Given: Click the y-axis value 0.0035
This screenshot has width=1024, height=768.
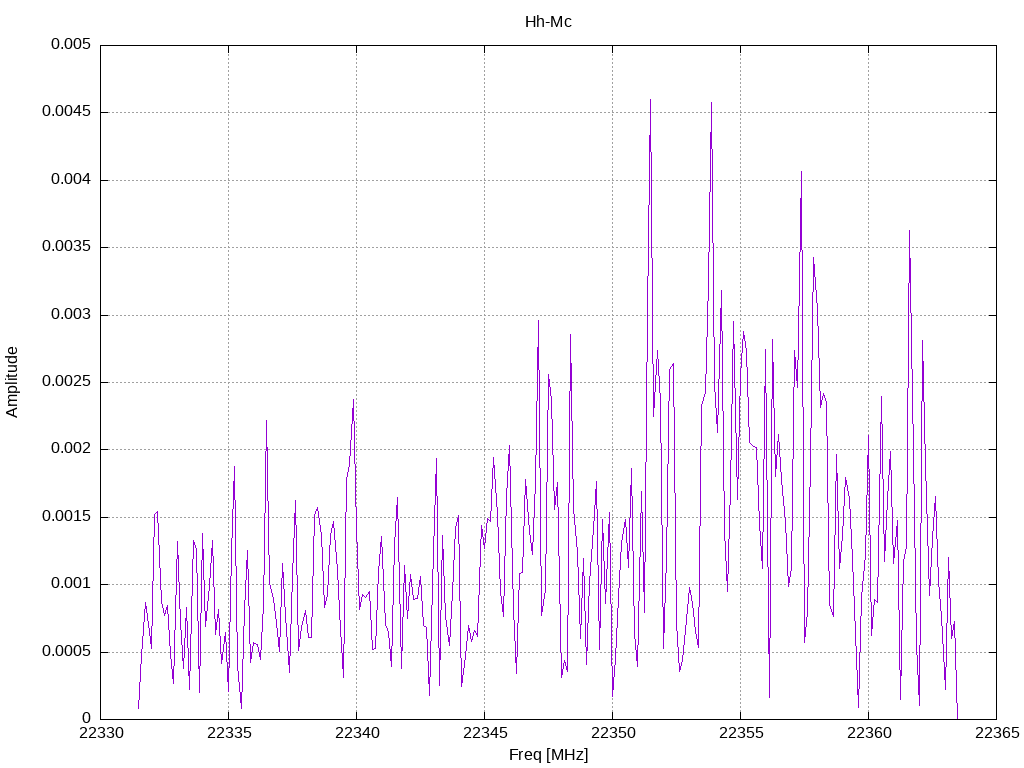Looking at the screenshot, I should 66,247.
